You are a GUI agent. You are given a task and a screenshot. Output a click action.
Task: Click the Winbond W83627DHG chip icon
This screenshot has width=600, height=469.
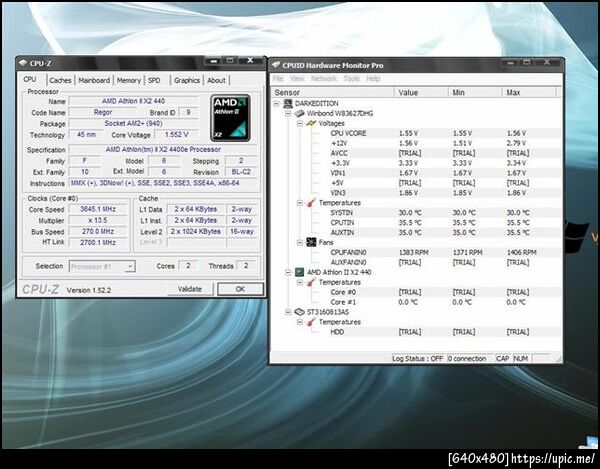point(300,113)
